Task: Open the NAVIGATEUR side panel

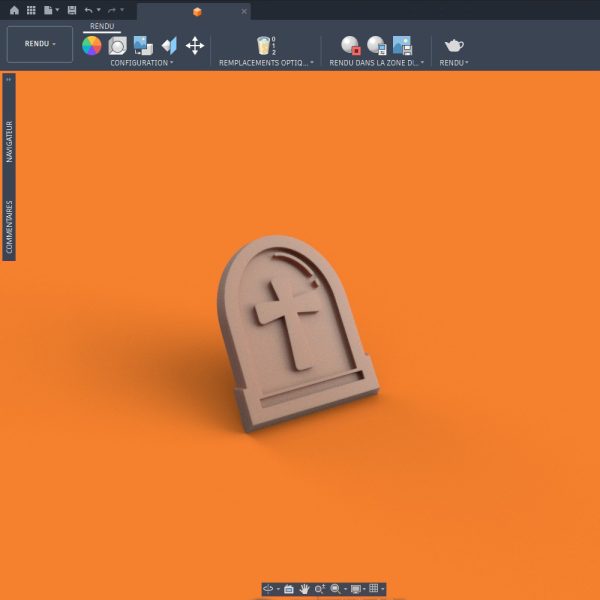Action: [x=9, y=142]
